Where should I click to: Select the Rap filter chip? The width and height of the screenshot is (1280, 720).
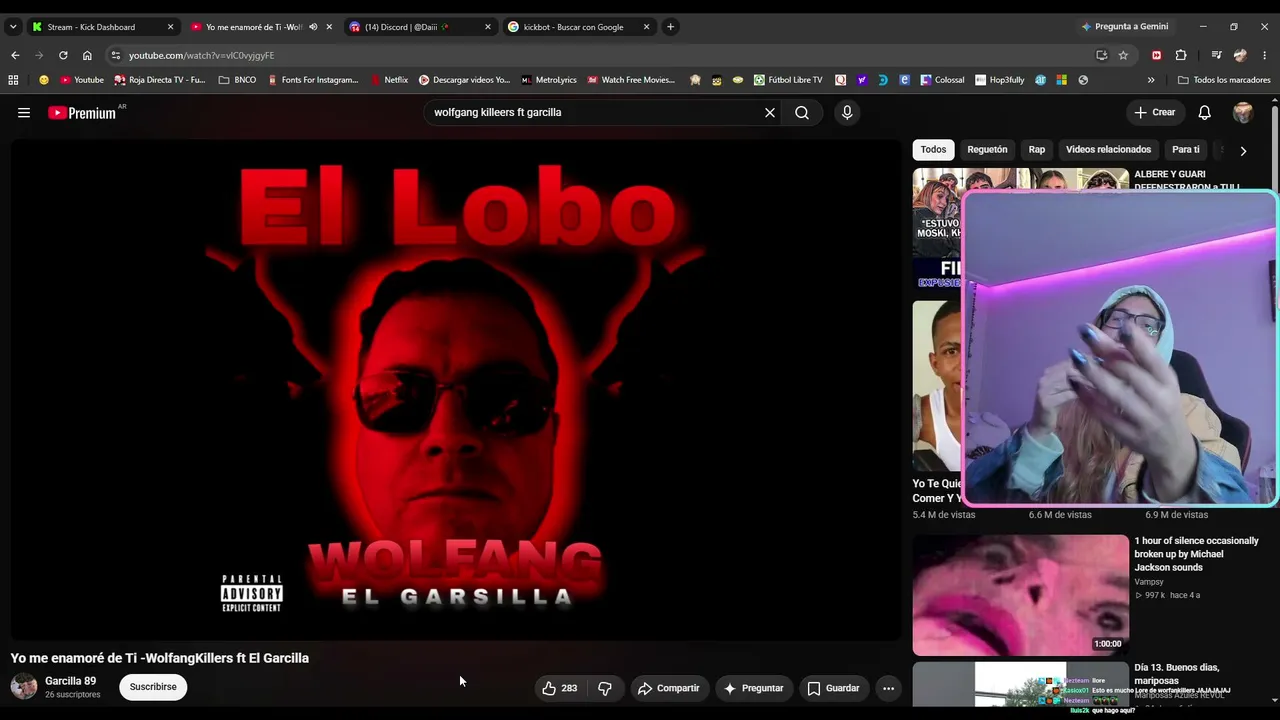click(1037, 150)
